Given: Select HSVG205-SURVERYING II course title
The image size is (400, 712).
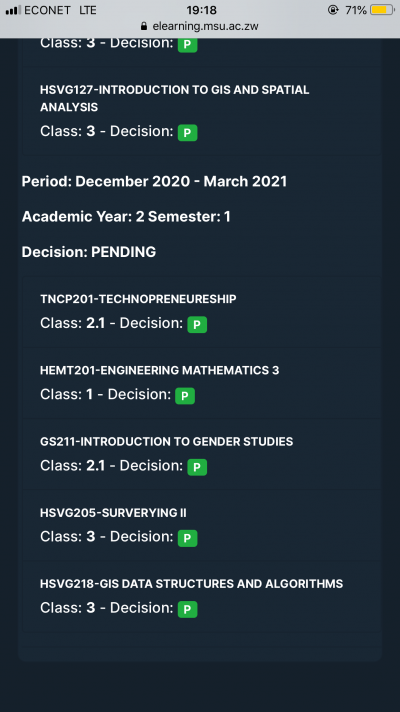Looking at the screenshot, I should pos(113,513).
